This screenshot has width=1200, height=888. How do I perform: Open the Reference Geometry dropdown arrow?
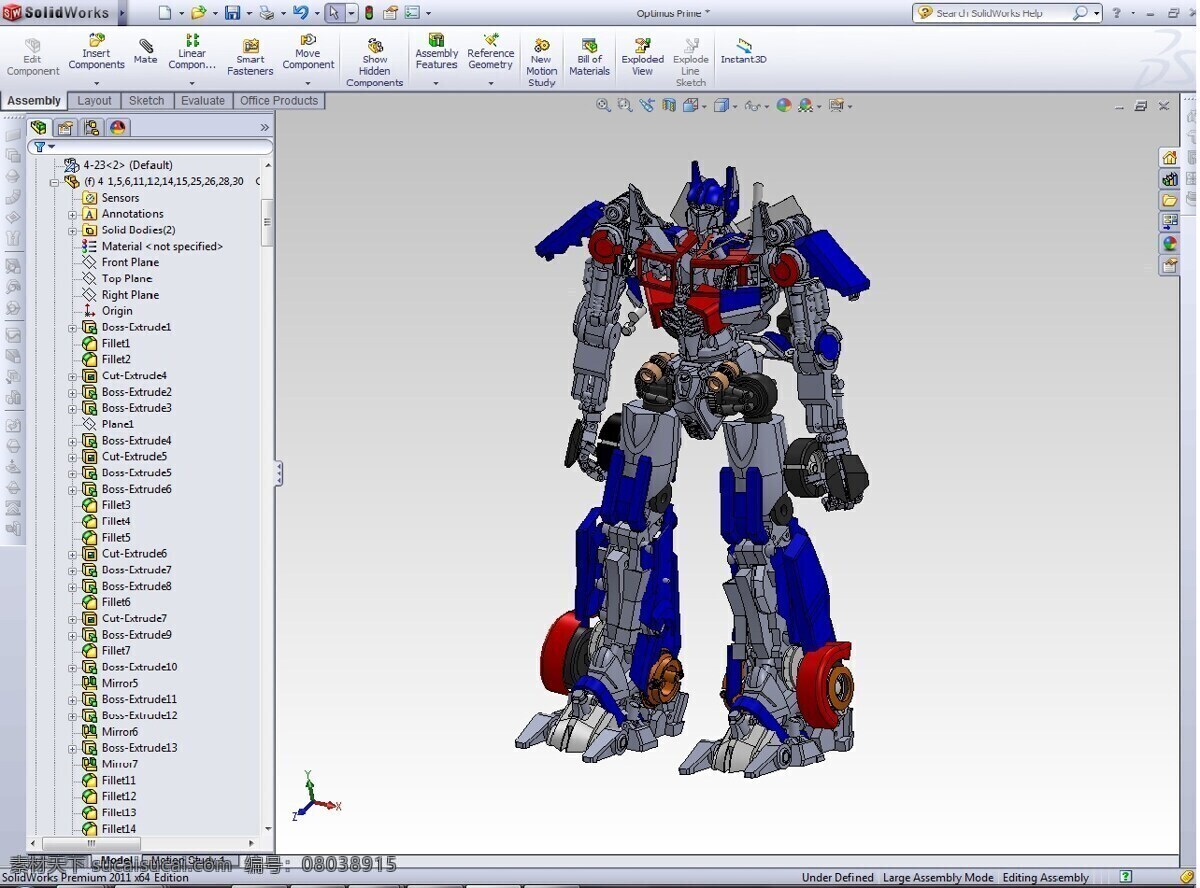[490, 83]
